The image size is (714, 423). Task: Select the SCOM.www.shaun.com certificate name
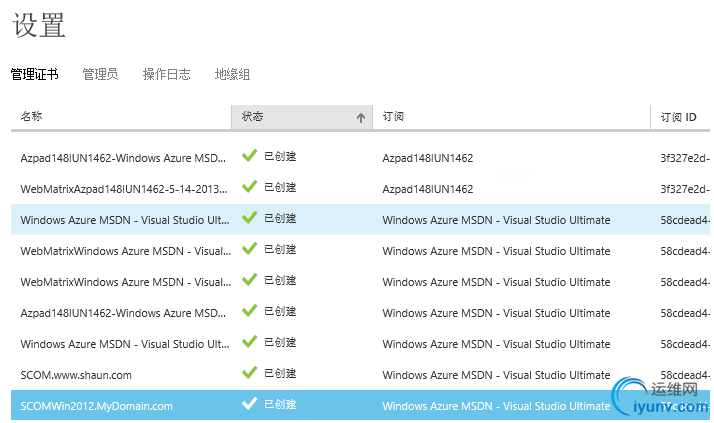(76, 375)
